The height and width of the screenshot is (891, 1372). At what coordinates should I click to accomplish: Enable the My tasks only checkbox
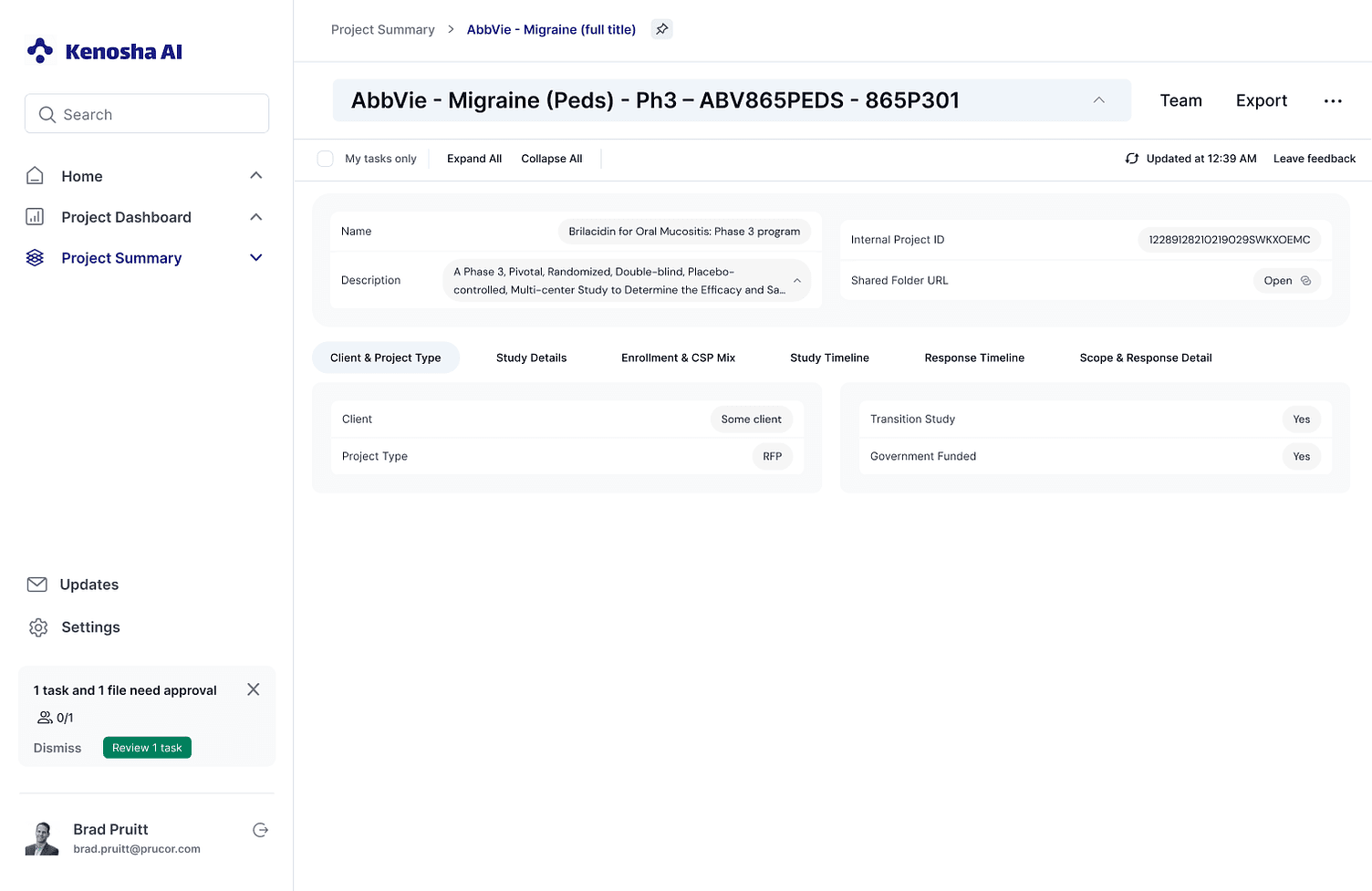coord(325,159)
